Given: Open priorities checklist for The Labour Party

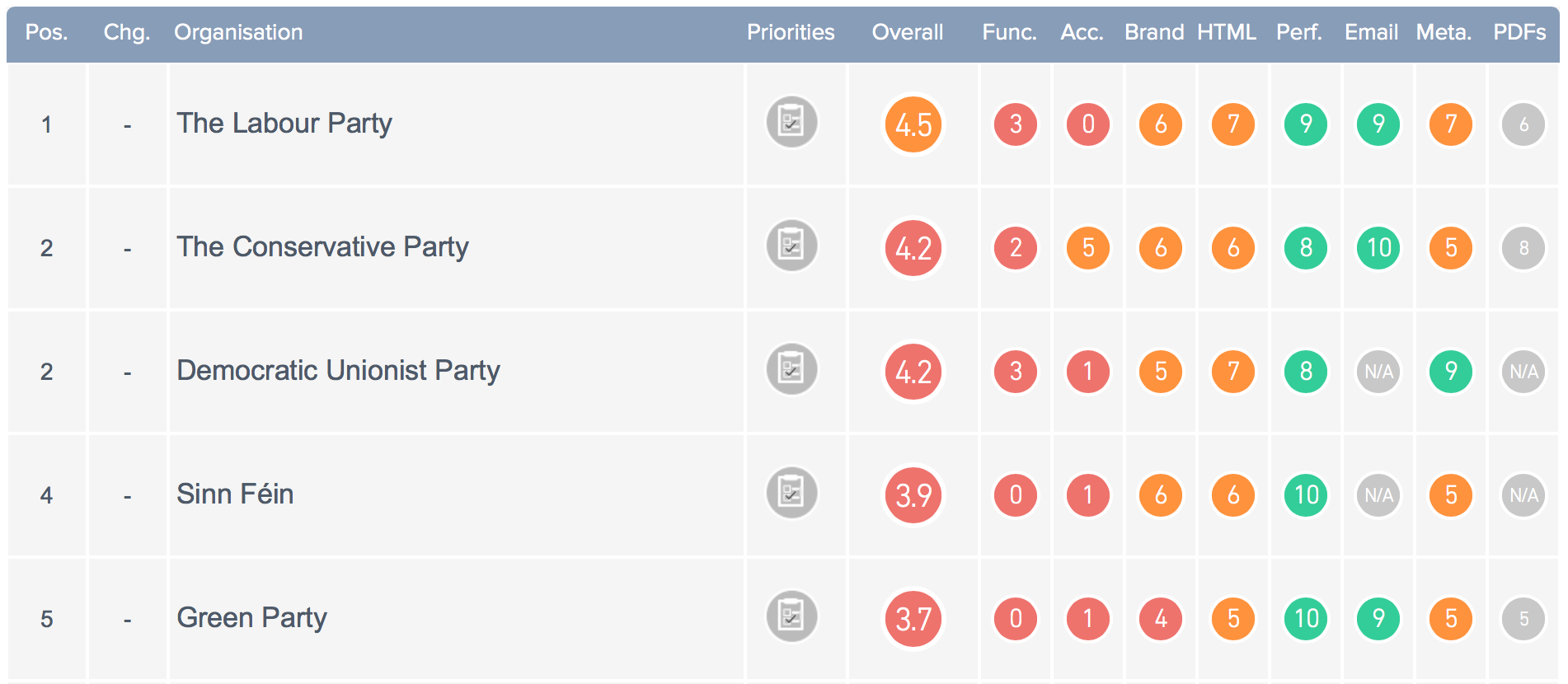Looking at the screenshot, I should click(x=791, y=123).
